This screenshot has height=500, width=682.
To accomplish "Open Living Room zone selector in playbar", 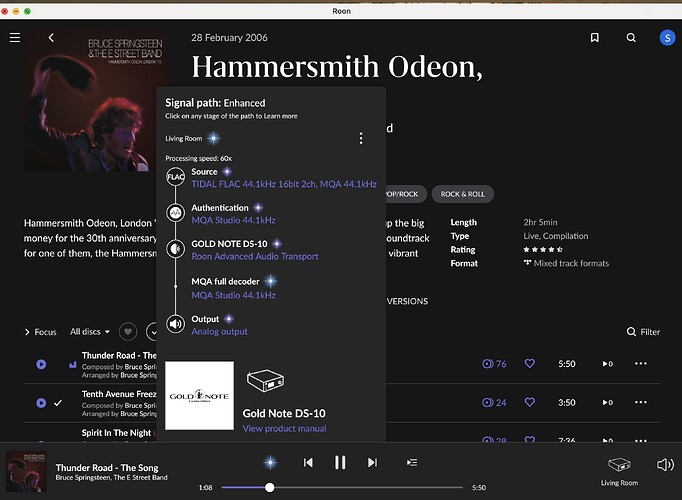I will (x=619, y=471).
